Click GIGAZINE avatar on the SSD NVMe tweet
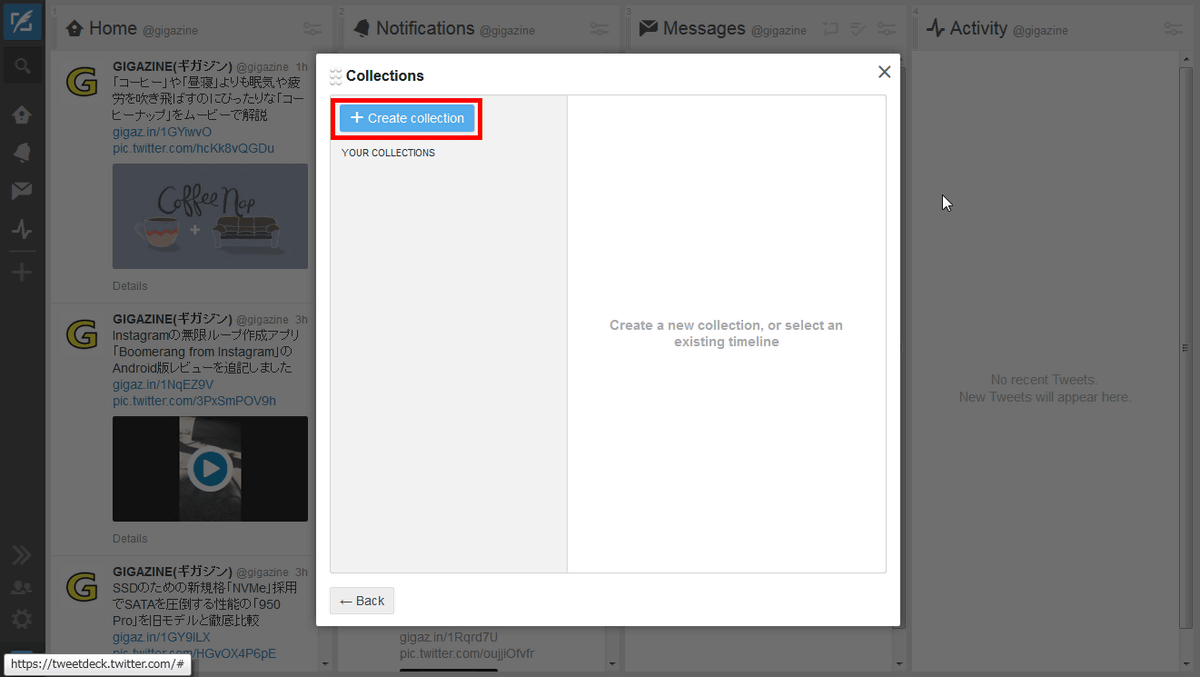This screenshot has width=1200, height=677. 82,587
